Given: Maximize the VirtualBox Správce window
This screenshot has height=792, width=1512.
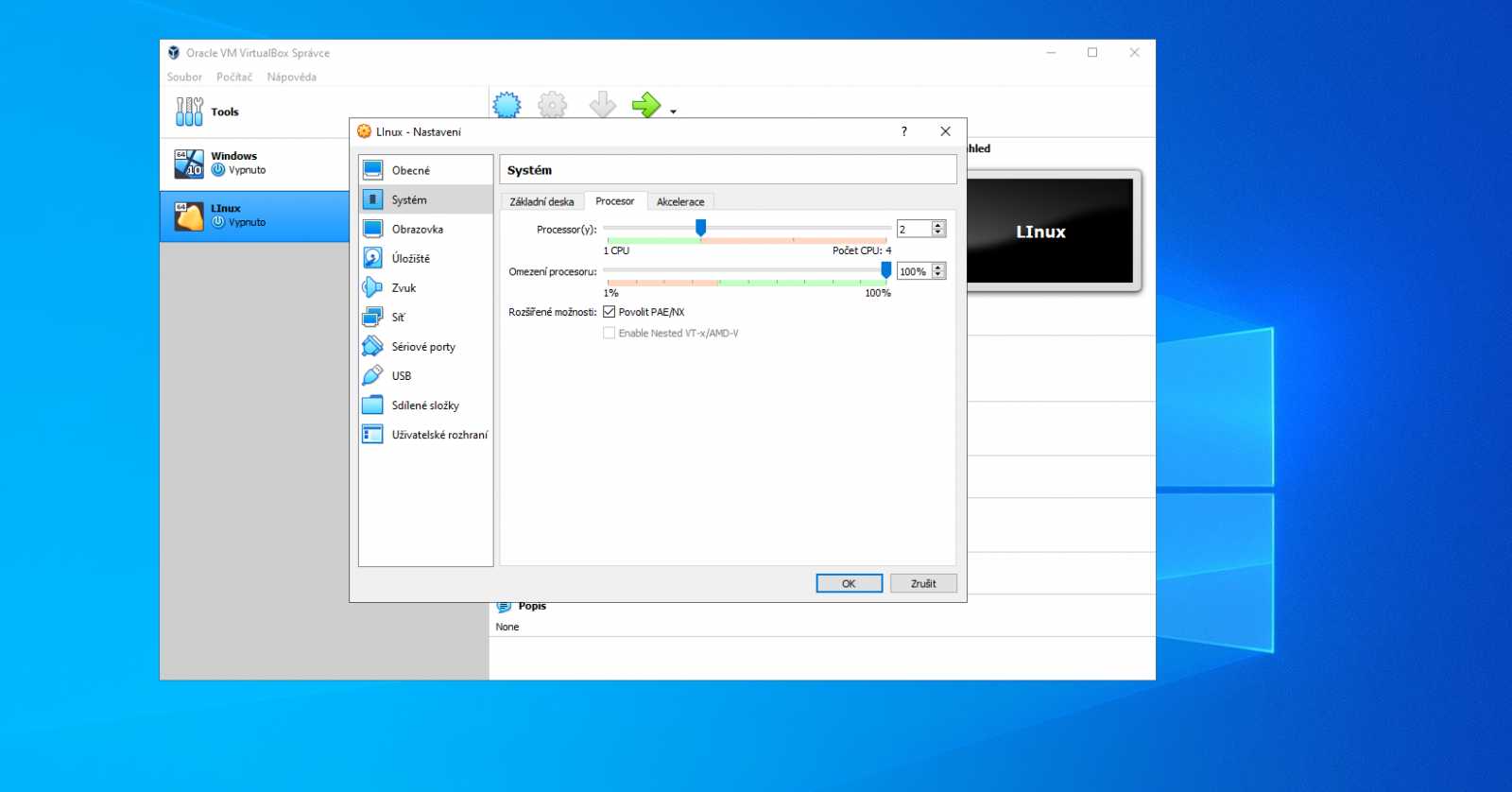Looking at the screenshot, I should 1092,53.
